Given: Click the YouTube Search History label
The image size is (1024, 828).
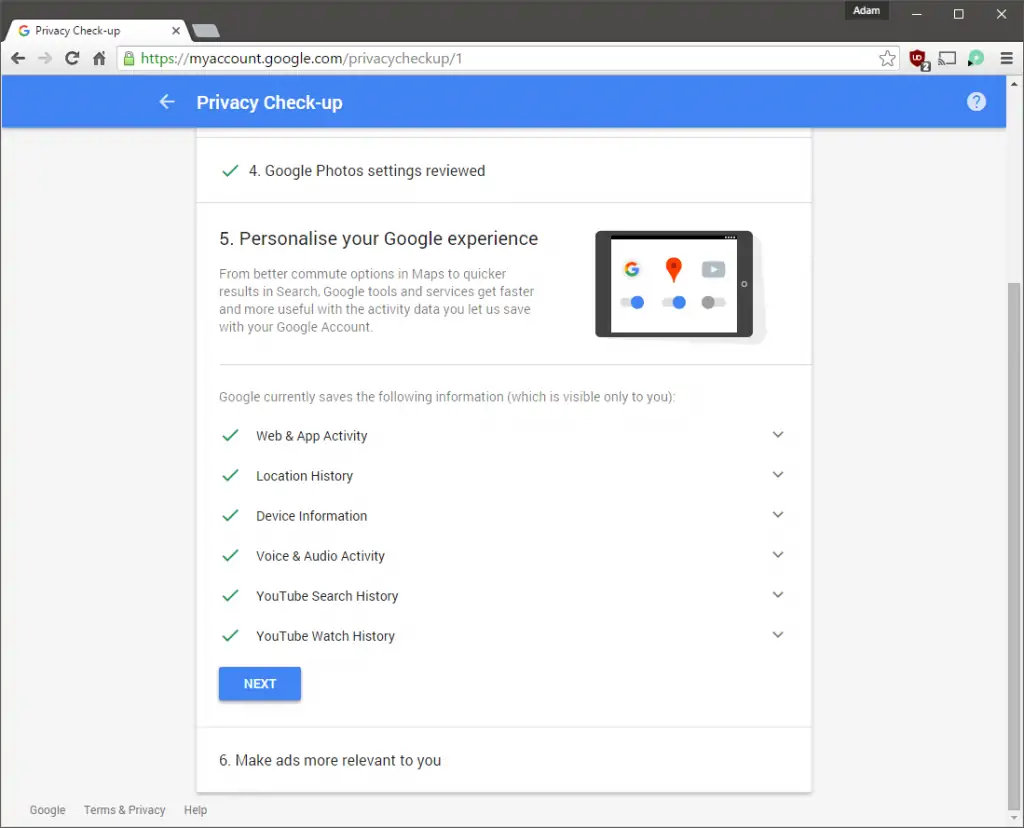Looking at the screenshot, I should tap(327, 596).
